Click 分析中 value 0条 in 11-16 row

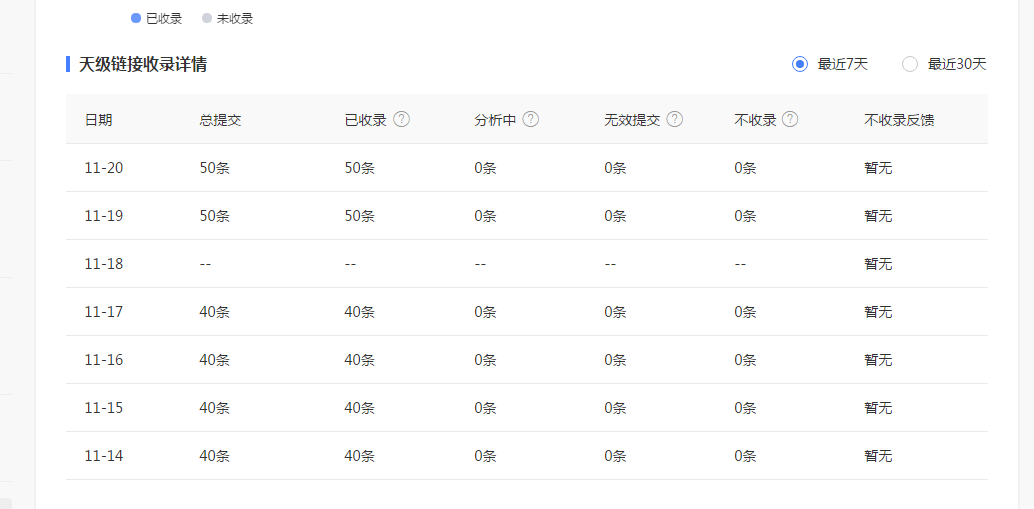pos(485,360)
